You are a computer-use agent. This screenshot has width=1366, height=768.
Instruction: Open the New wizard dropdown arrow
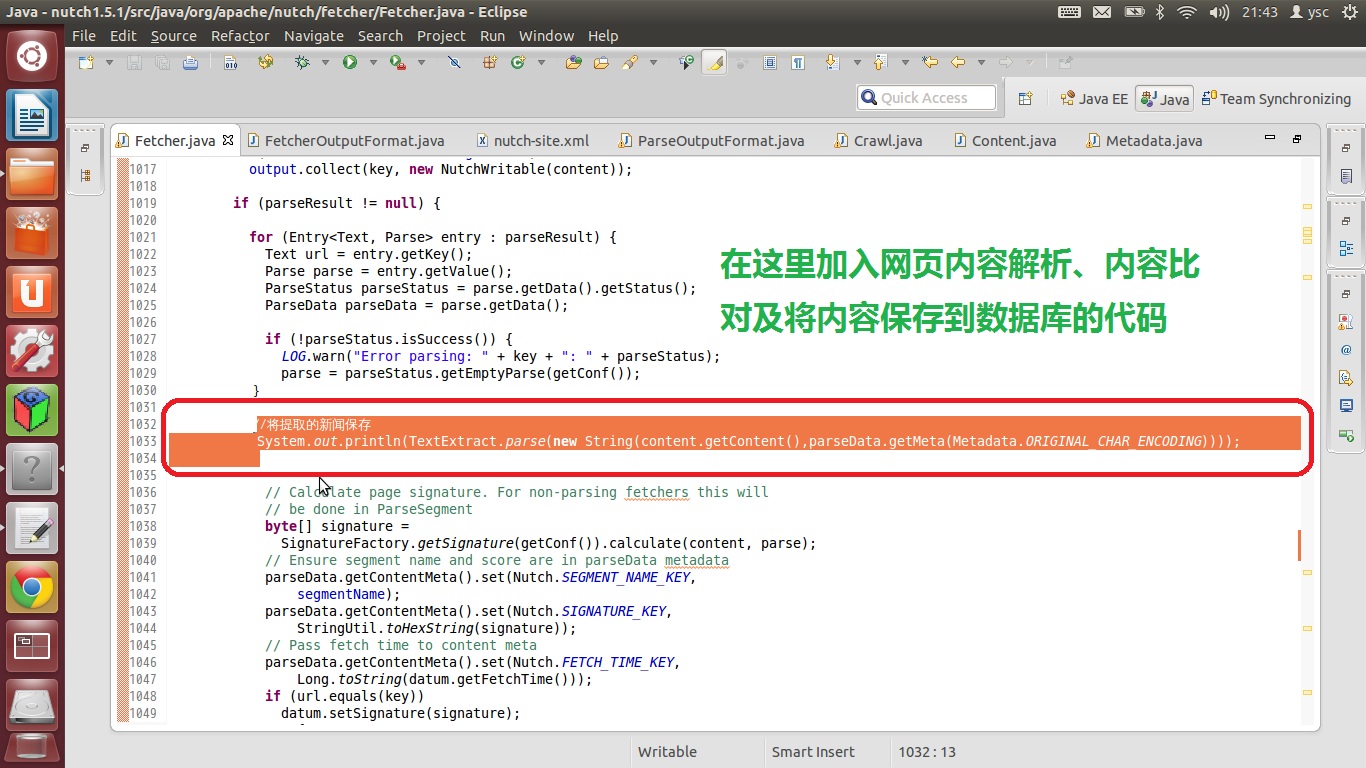(x=109, y=63)
